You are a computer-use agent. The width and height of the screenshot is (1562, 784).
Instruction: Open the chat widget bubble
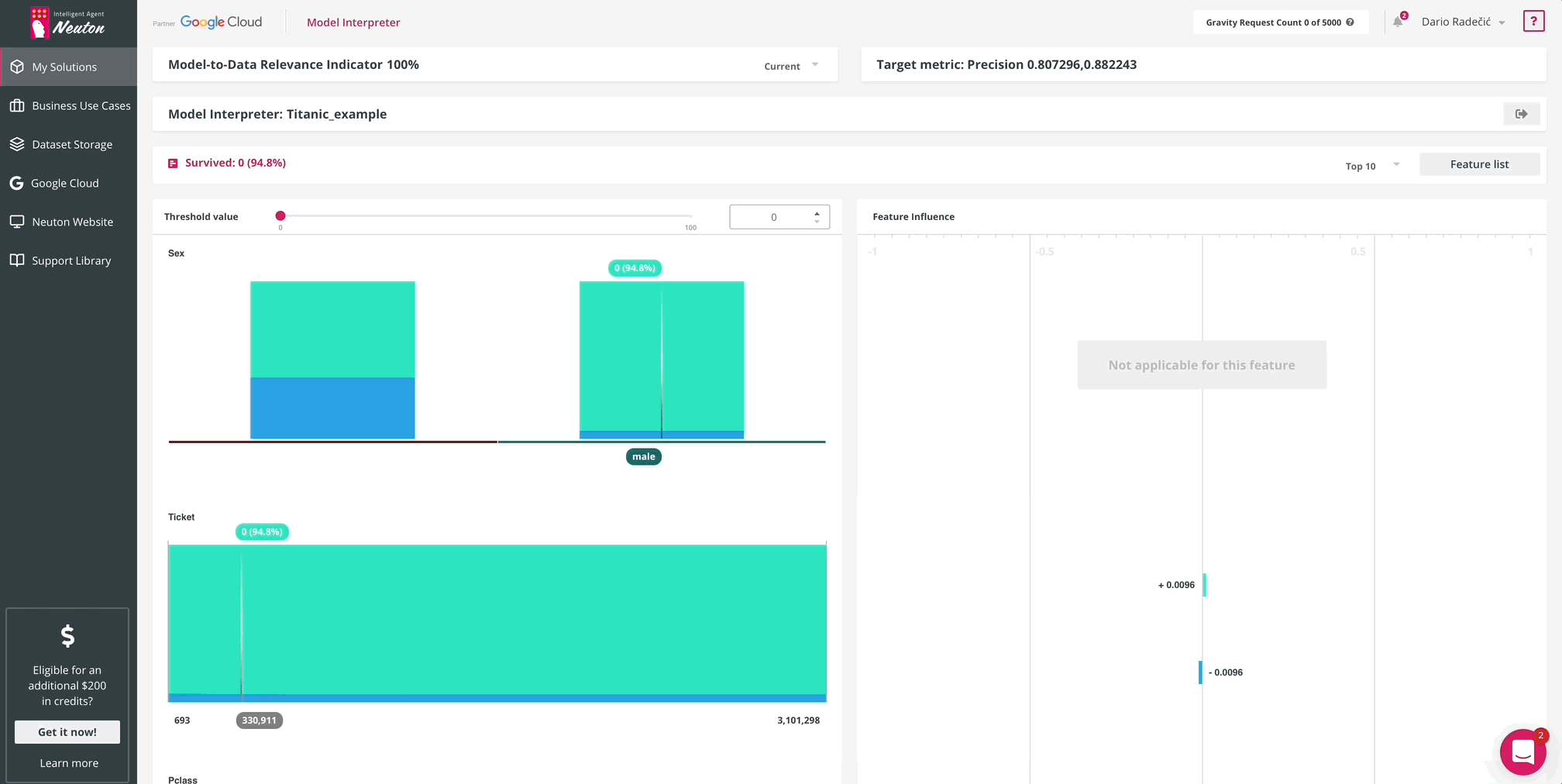[1523, 751]
